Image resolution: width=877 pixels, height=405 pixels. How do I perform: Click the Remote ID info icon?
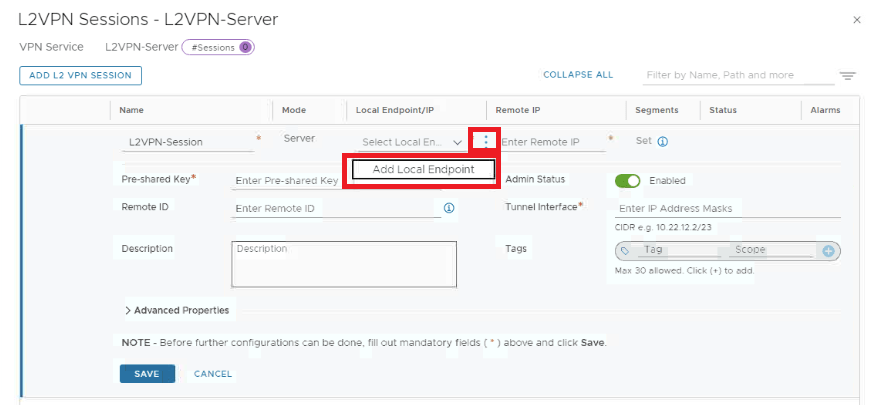tap(449, 208)
